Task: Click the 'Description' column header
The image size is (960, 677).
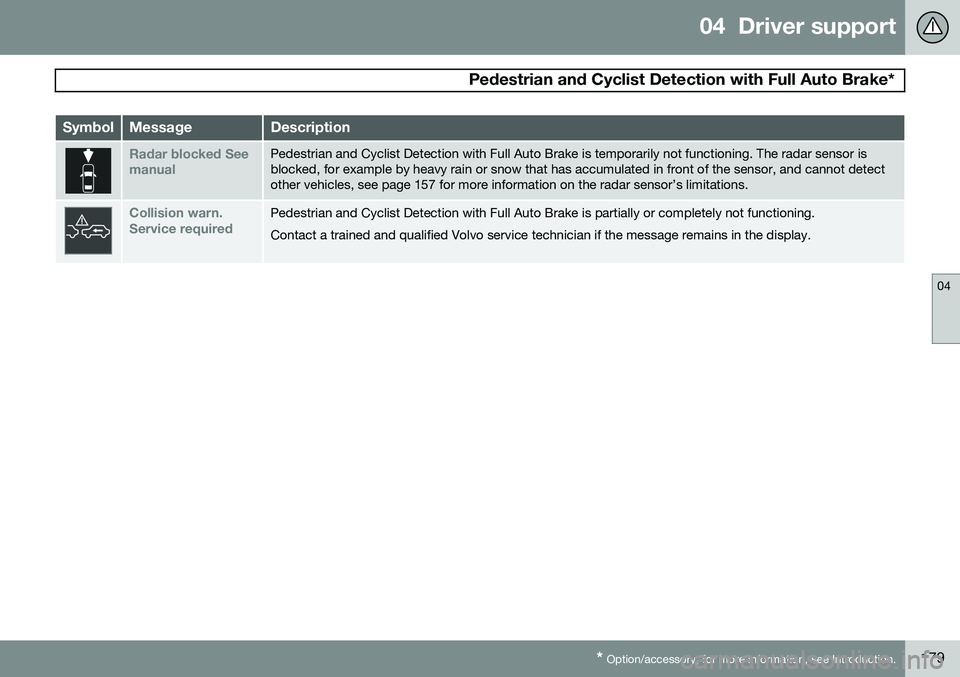Action: point(310,127)
